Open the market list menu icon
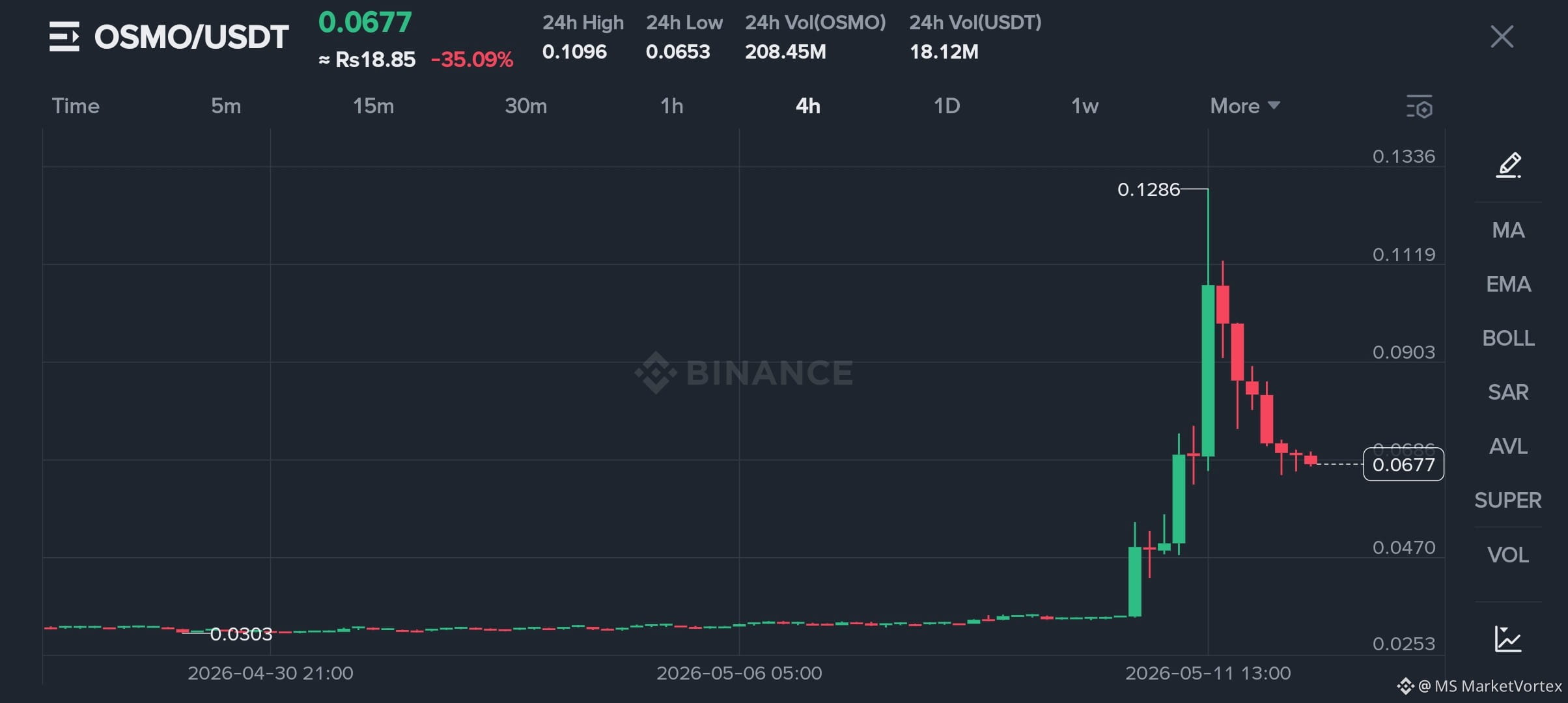 click(64, 36)
